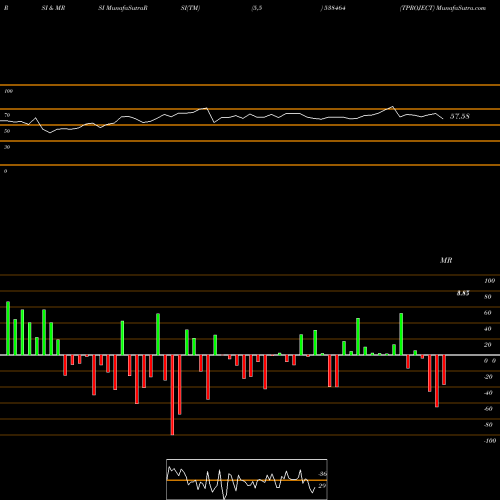Viewport: 500px width, 500px height.
Task: Click the MR axis label "0 0"
Action: pyautogui.click(x=490, y=361)
